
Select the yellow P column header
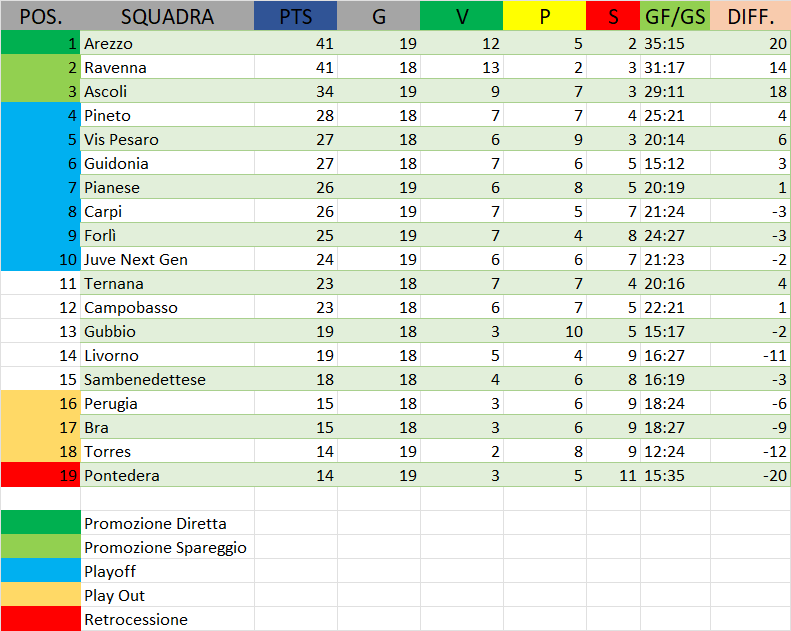(x=544, y=16)
